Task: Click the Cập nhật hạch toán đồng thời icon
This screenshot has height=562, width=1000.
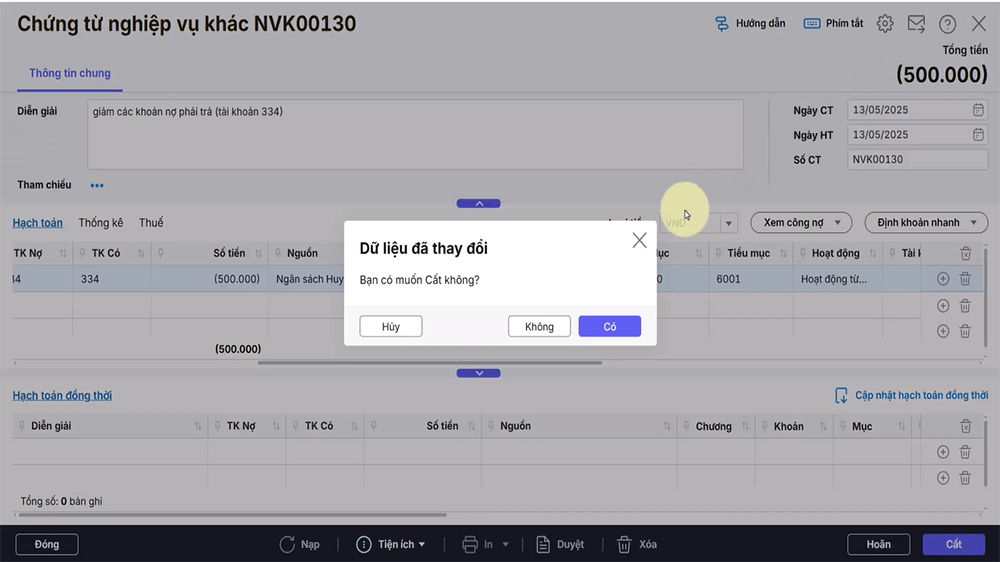Action: pyautogui.click(x=841, y=396)
